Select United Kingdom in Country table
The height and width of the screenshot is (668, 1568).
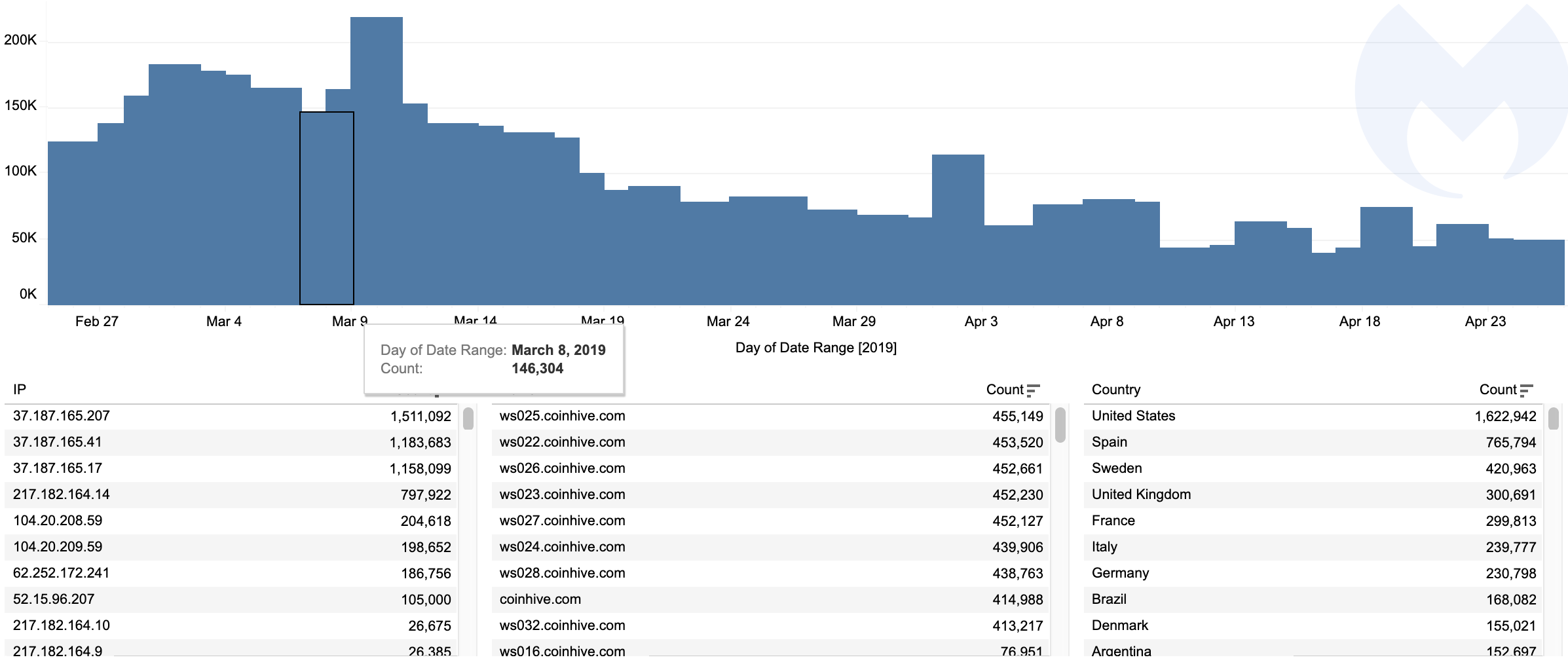1141,494
